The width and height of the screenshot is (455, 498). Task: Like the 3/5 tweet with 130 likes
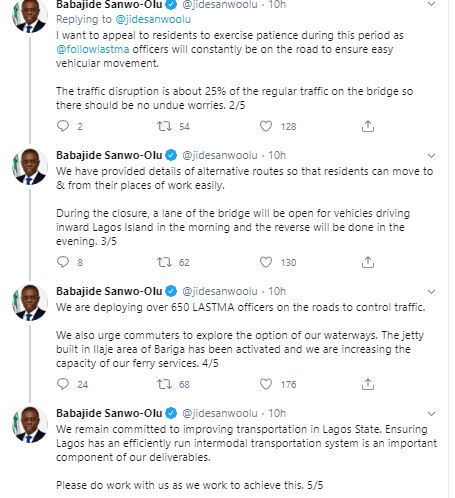click(x=266, y=262)
